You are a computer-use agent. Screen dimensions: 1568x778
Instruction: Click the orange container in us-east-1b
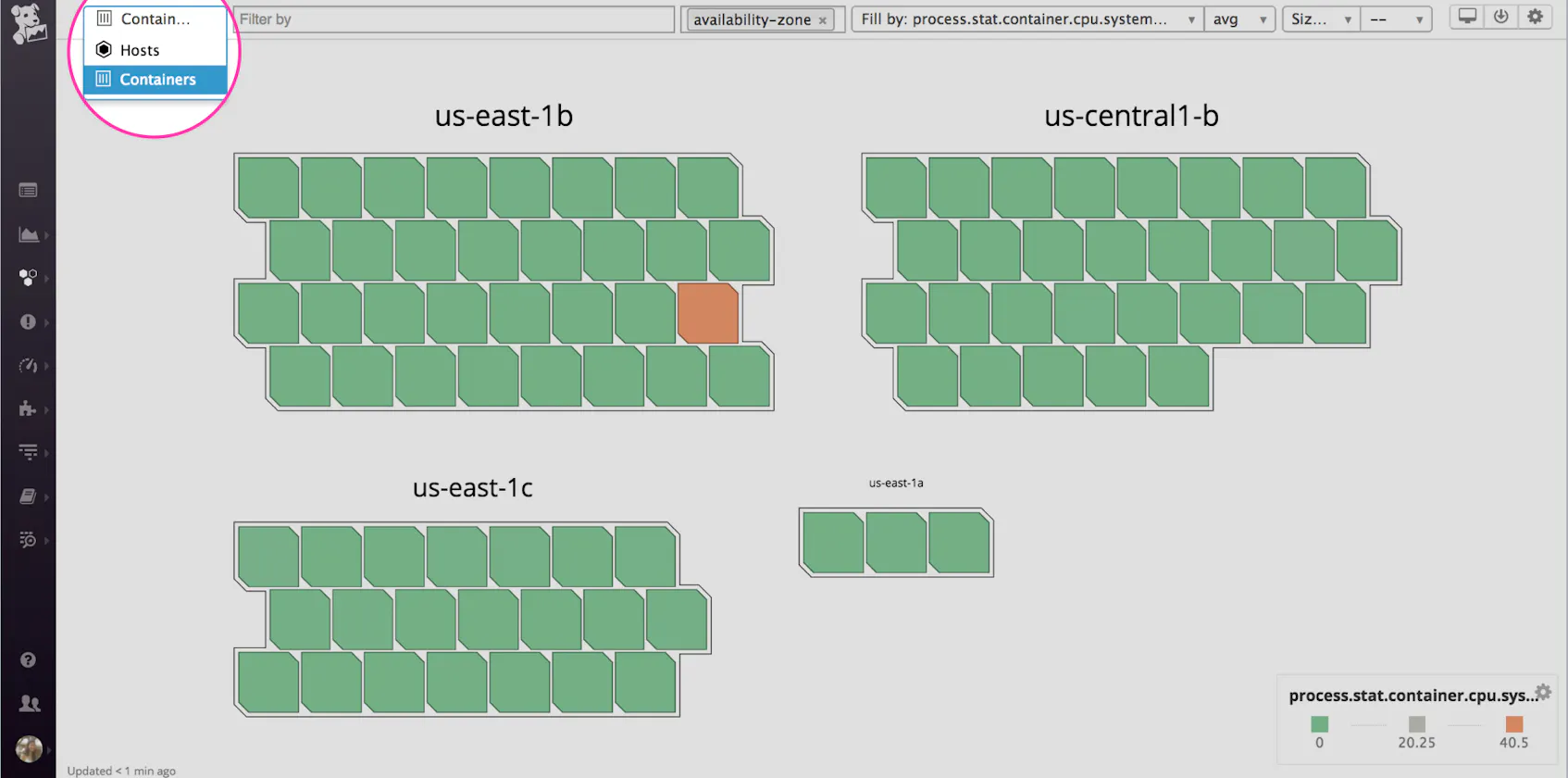coord(708,313)
